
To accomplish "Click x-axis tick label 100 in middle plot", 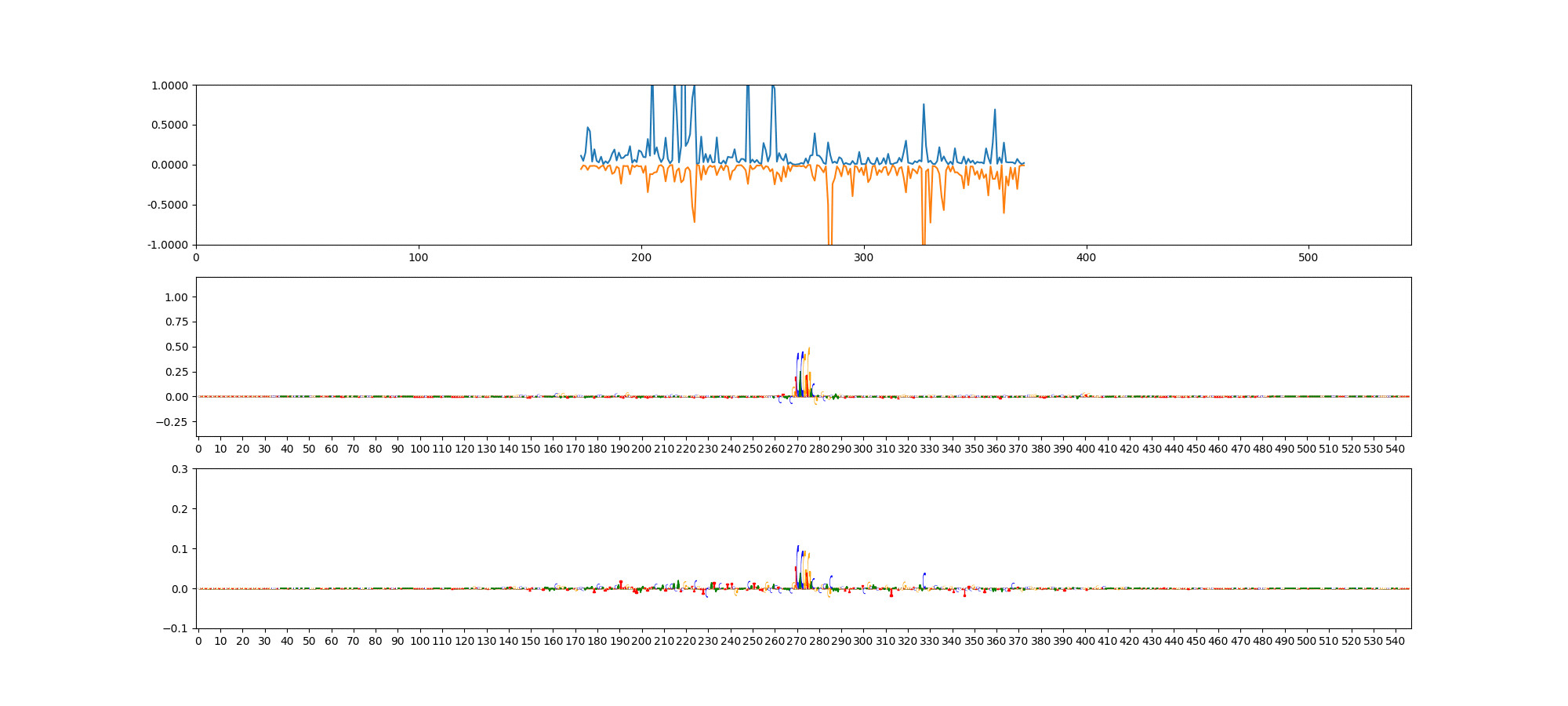I will [419, 449].
